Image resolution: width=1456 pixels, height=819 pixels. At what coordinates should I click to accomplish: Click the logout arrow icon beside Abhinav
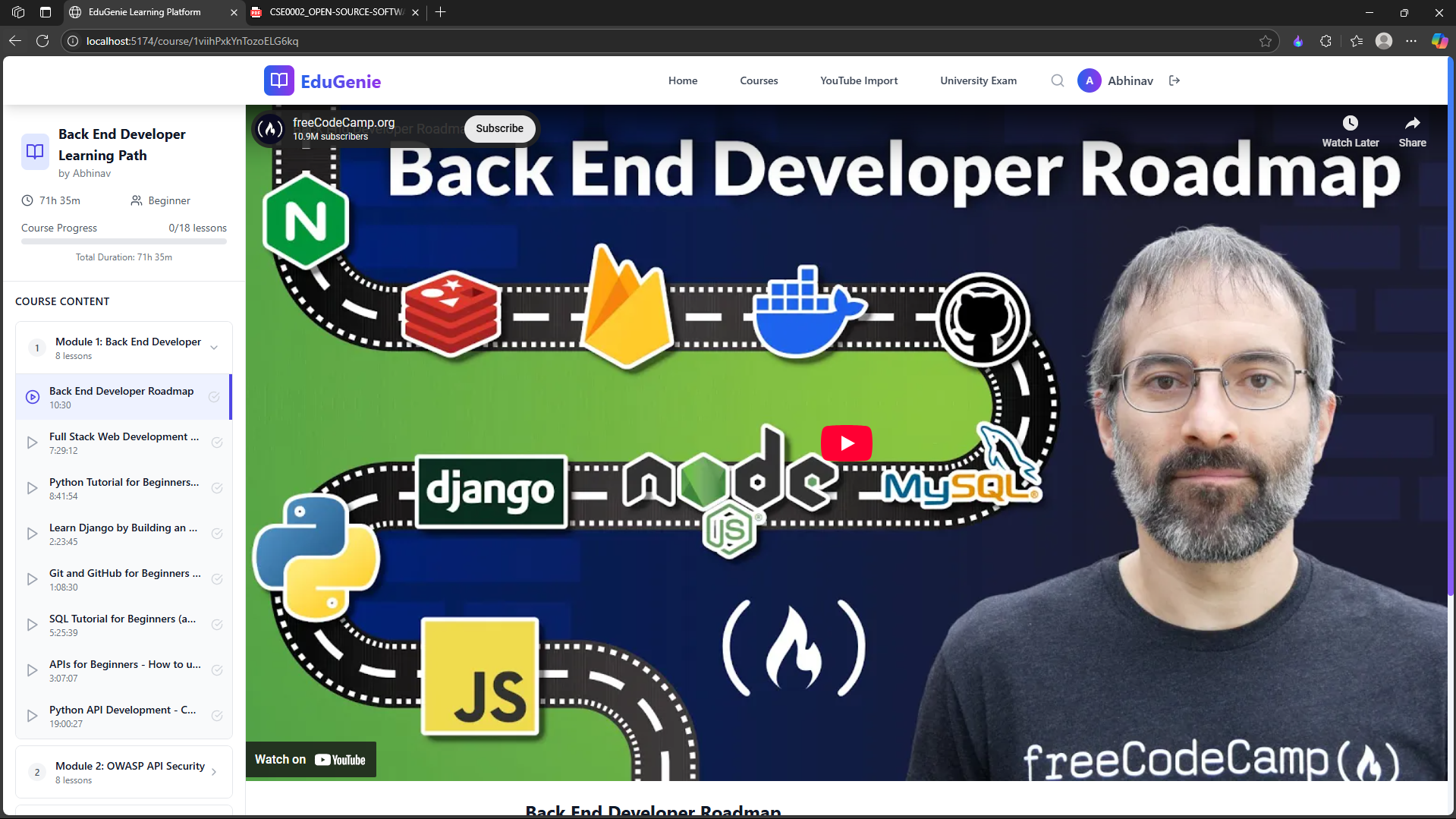[1175, 80]
